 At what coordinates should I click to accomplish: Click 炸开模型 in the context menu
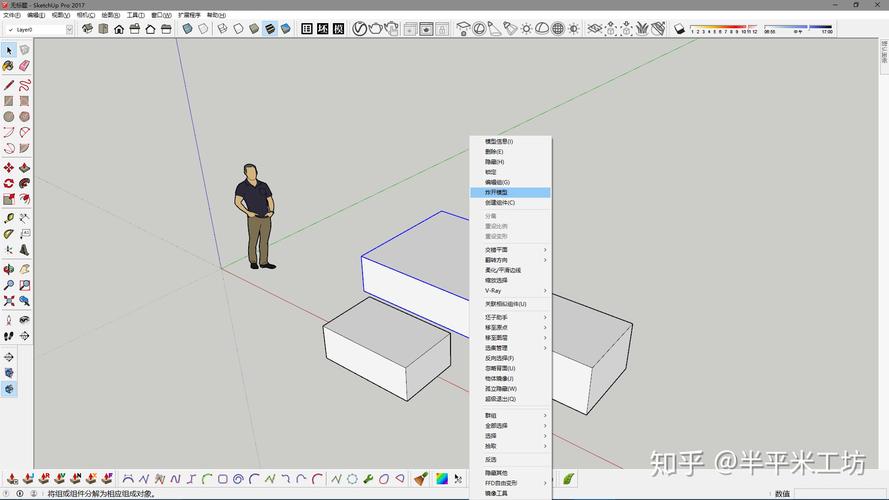498,192
